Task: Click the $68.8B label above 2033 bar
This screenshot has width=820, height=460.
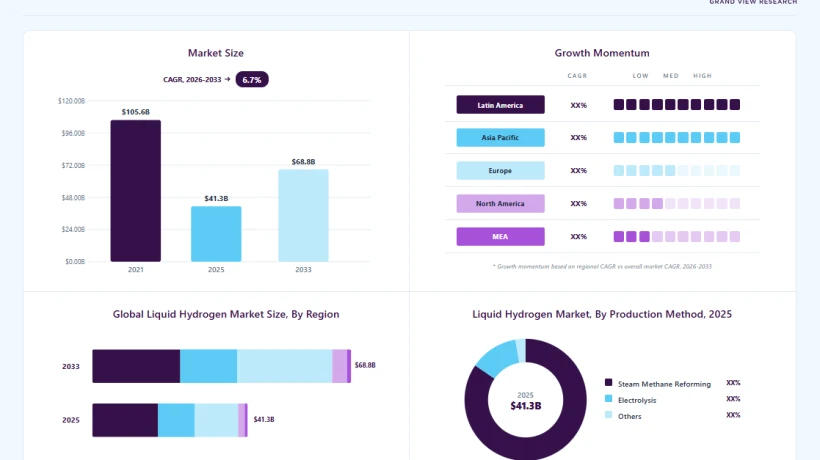Action: tap(303, 162)
